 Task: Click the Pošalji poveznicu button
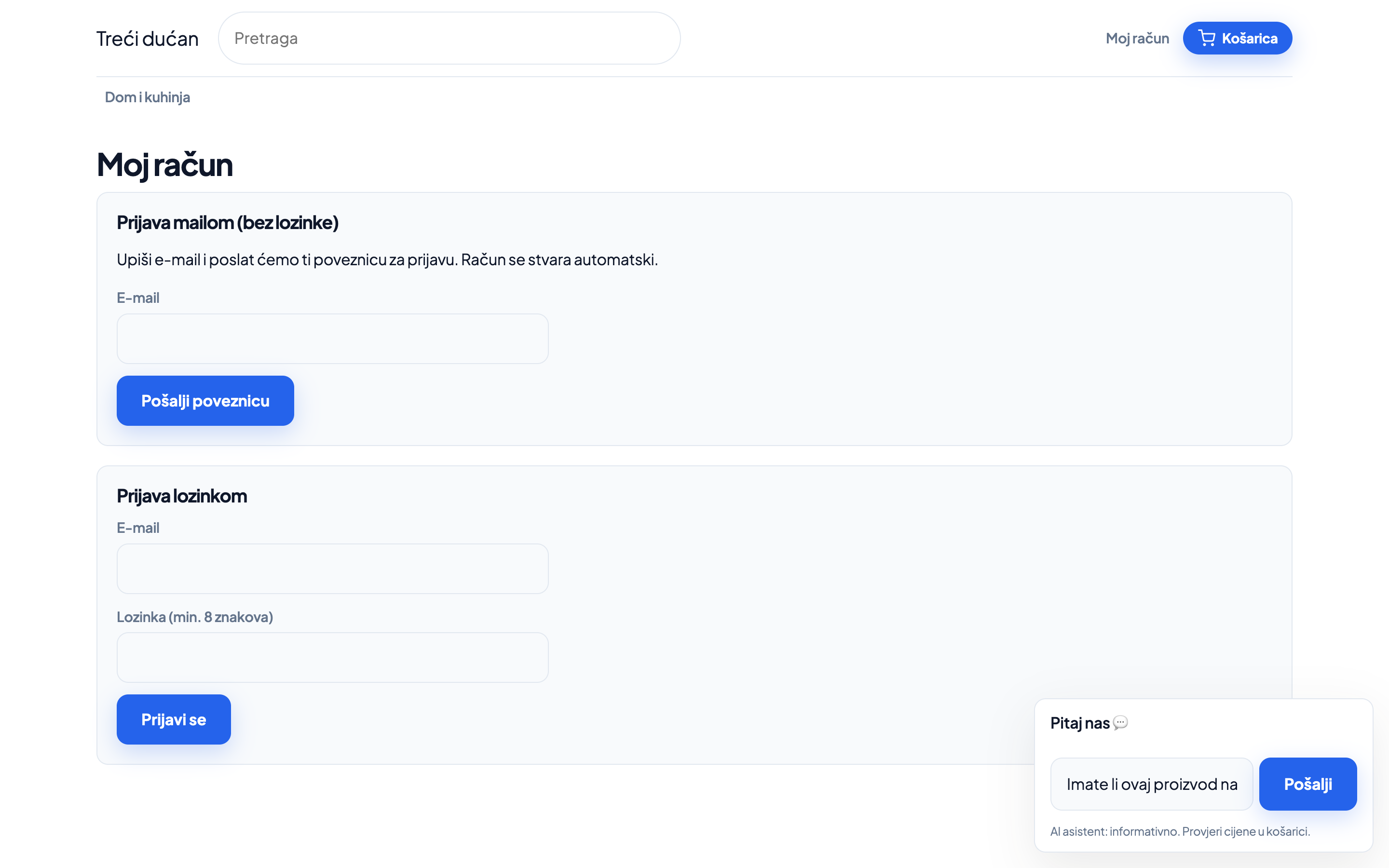tap(205, 401)
